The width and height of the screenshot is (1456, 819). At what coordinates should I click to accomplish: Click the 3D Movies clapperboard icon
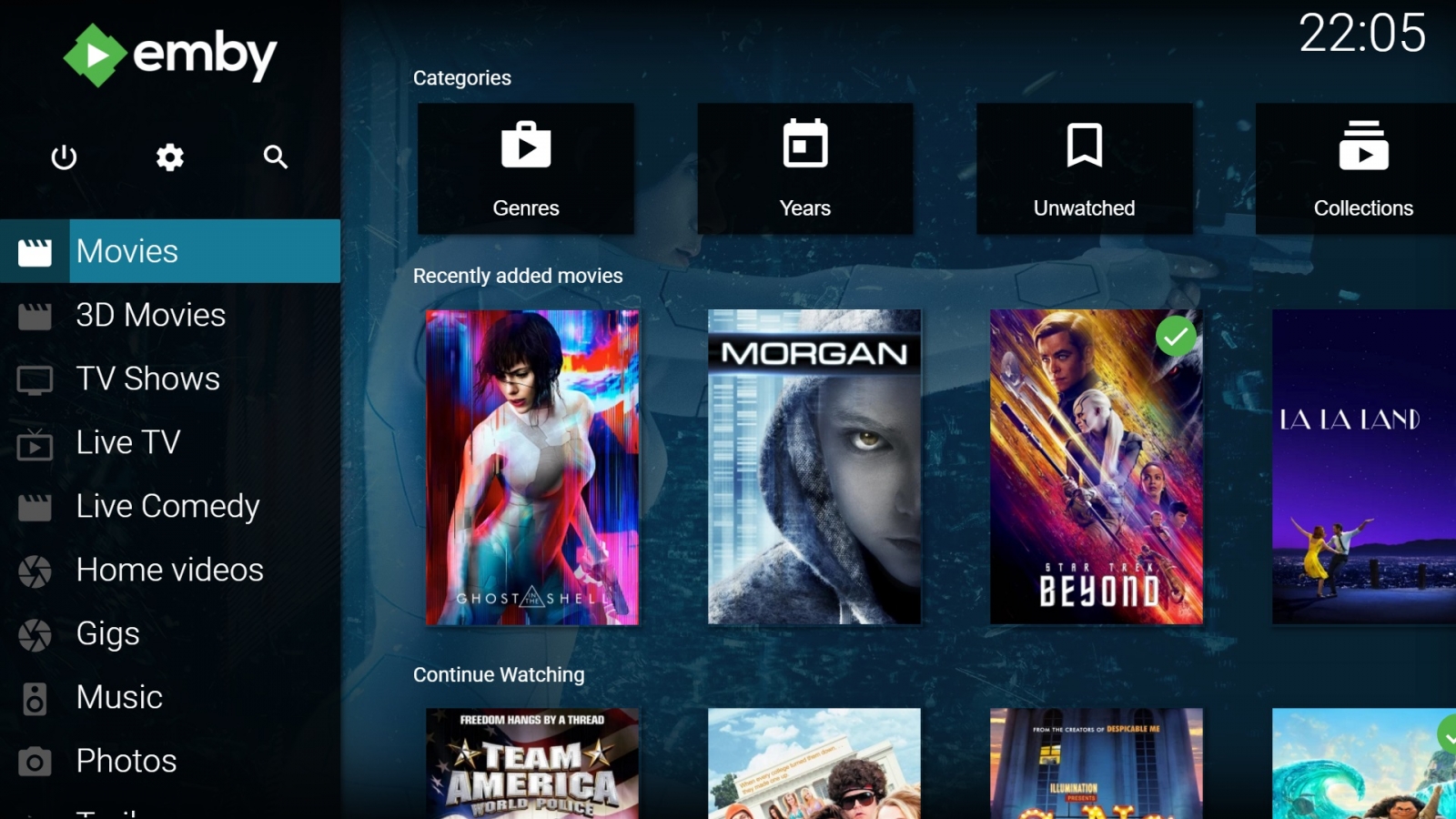point(35,316)
